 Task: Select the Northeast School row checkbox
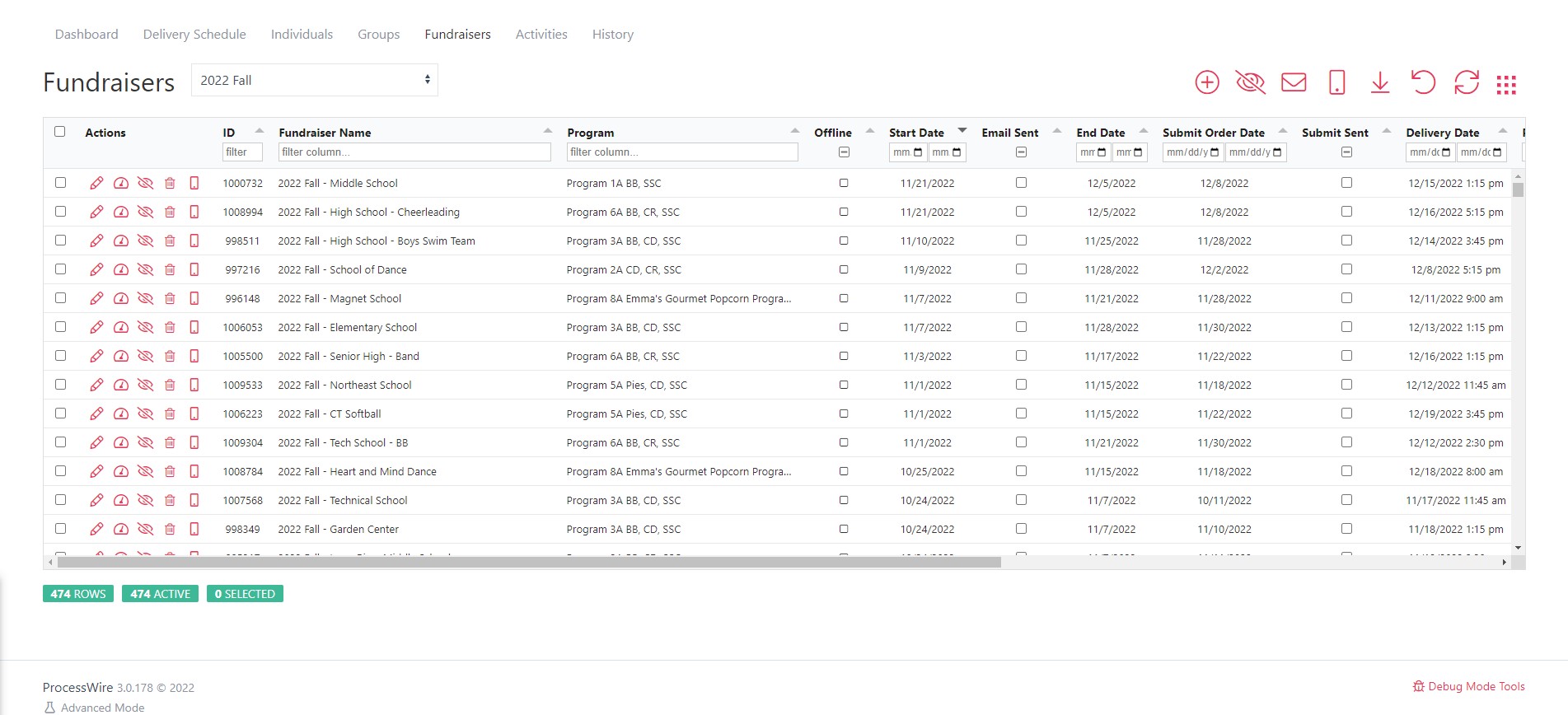click(x=60, y=385)
